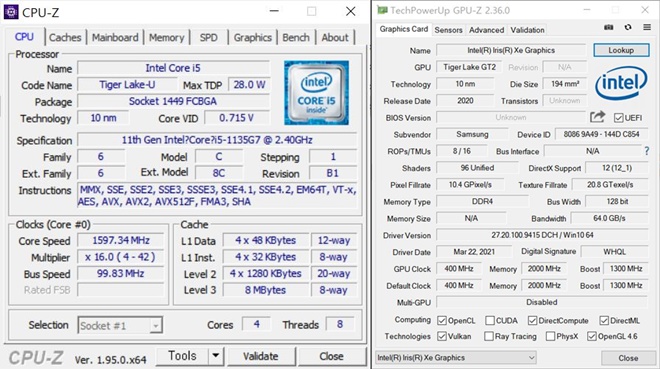Viewport: 660px width, 369px height.
Task: Switch to the Bench tab
Action: [x=296, y=37]
